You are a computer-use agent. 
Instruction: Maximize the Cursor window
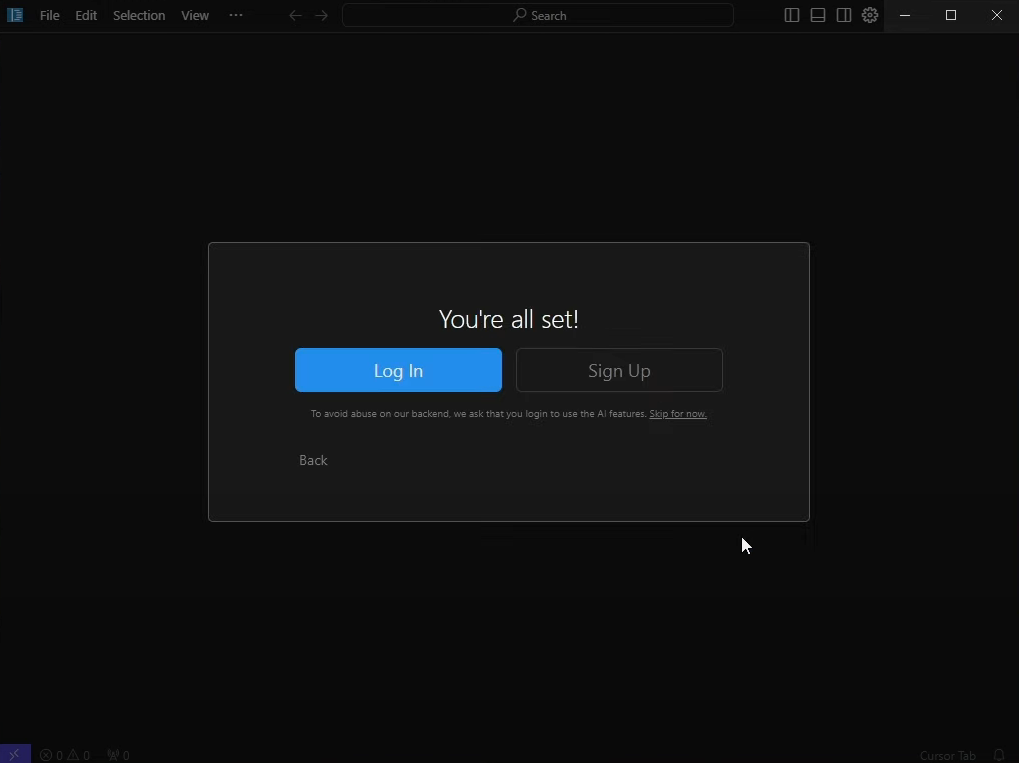951,15
